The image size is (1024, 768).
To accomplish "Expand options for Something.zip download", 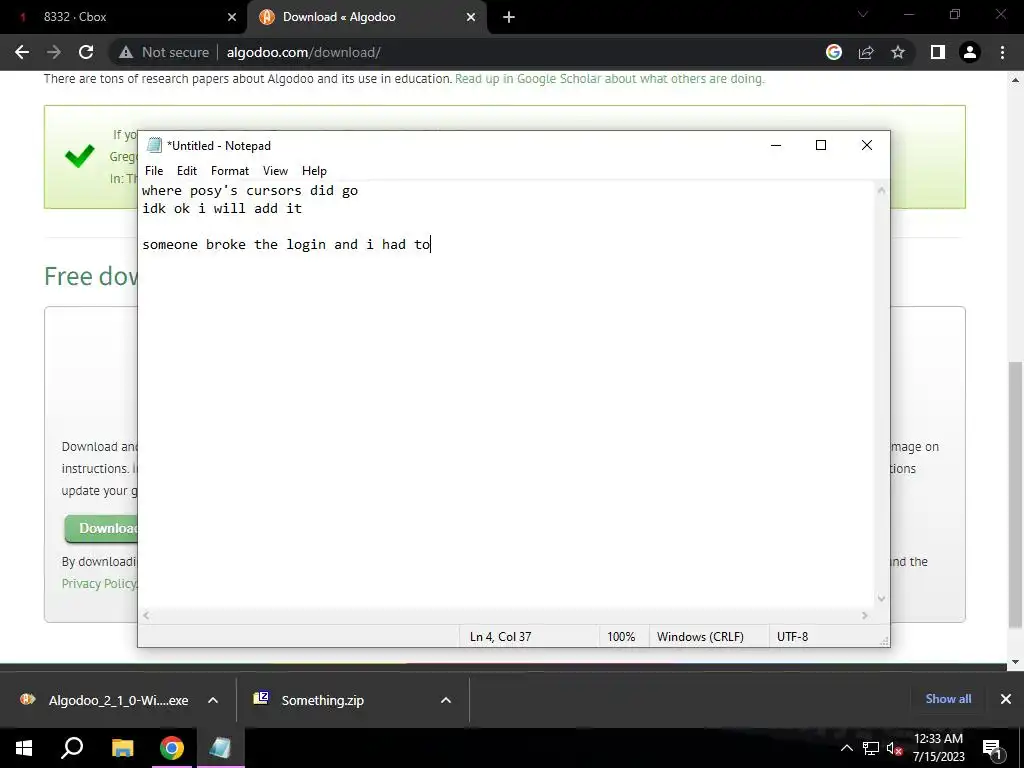I will coord(446,700).
